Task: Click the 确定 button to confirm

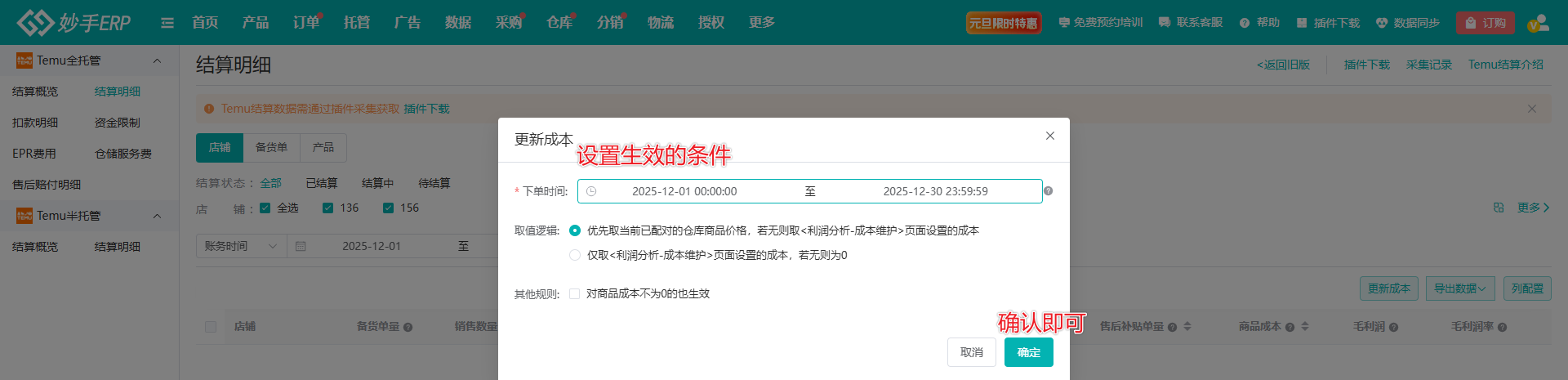Action: point(1028,352)
